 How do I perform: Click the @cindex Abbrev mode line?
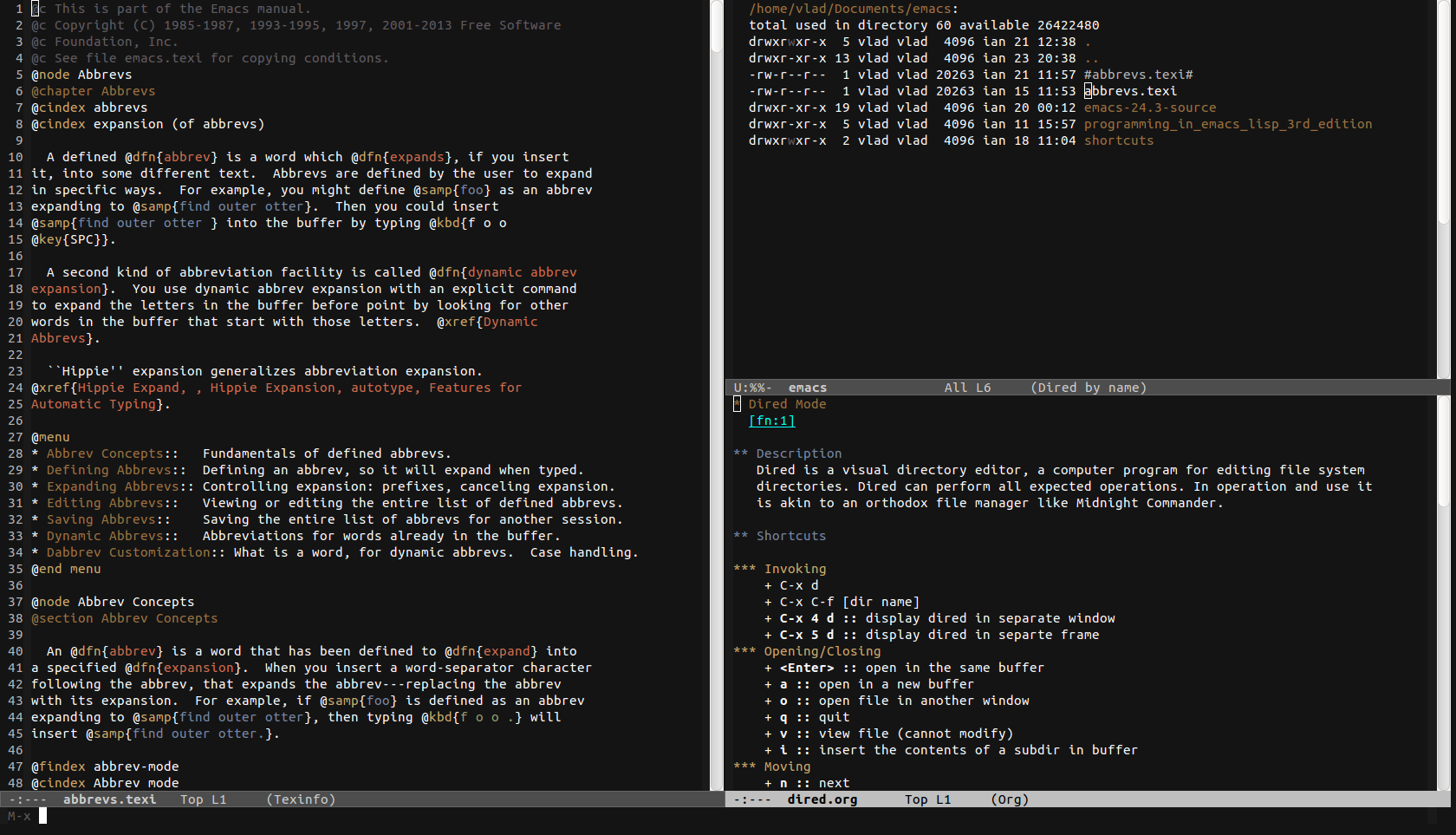[x=105, y=783]
